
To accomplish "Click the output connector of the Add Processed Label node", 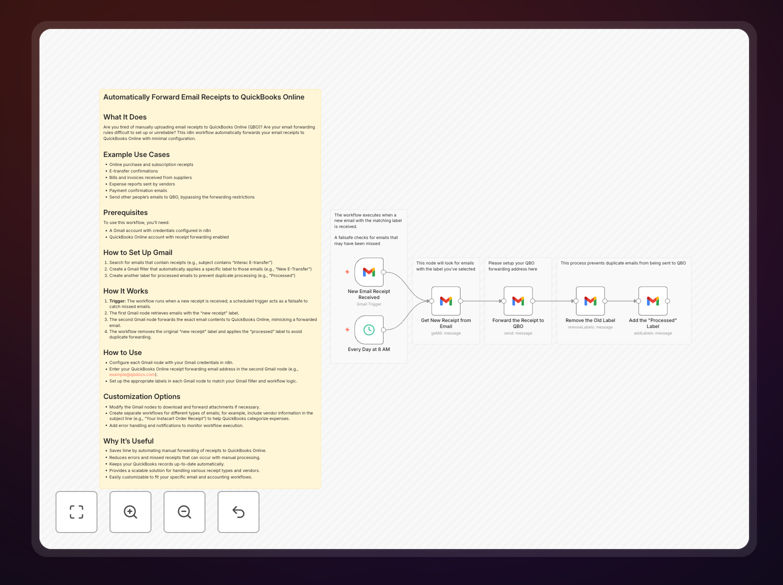I will pos(668,301).
